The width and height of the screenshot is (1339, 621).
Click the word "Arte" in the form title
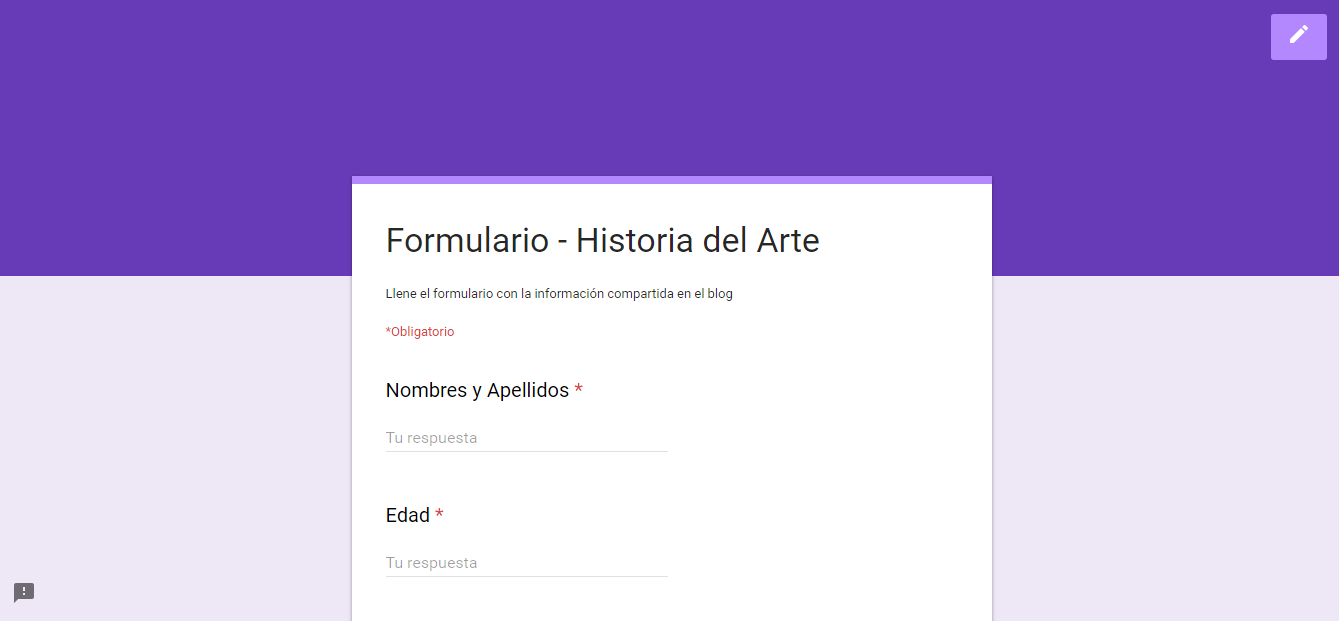click(786, 241)
